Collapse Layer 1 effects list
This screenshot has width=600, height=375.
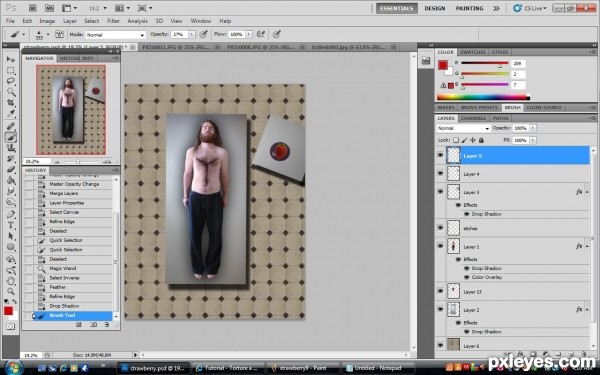click(587, 247)
